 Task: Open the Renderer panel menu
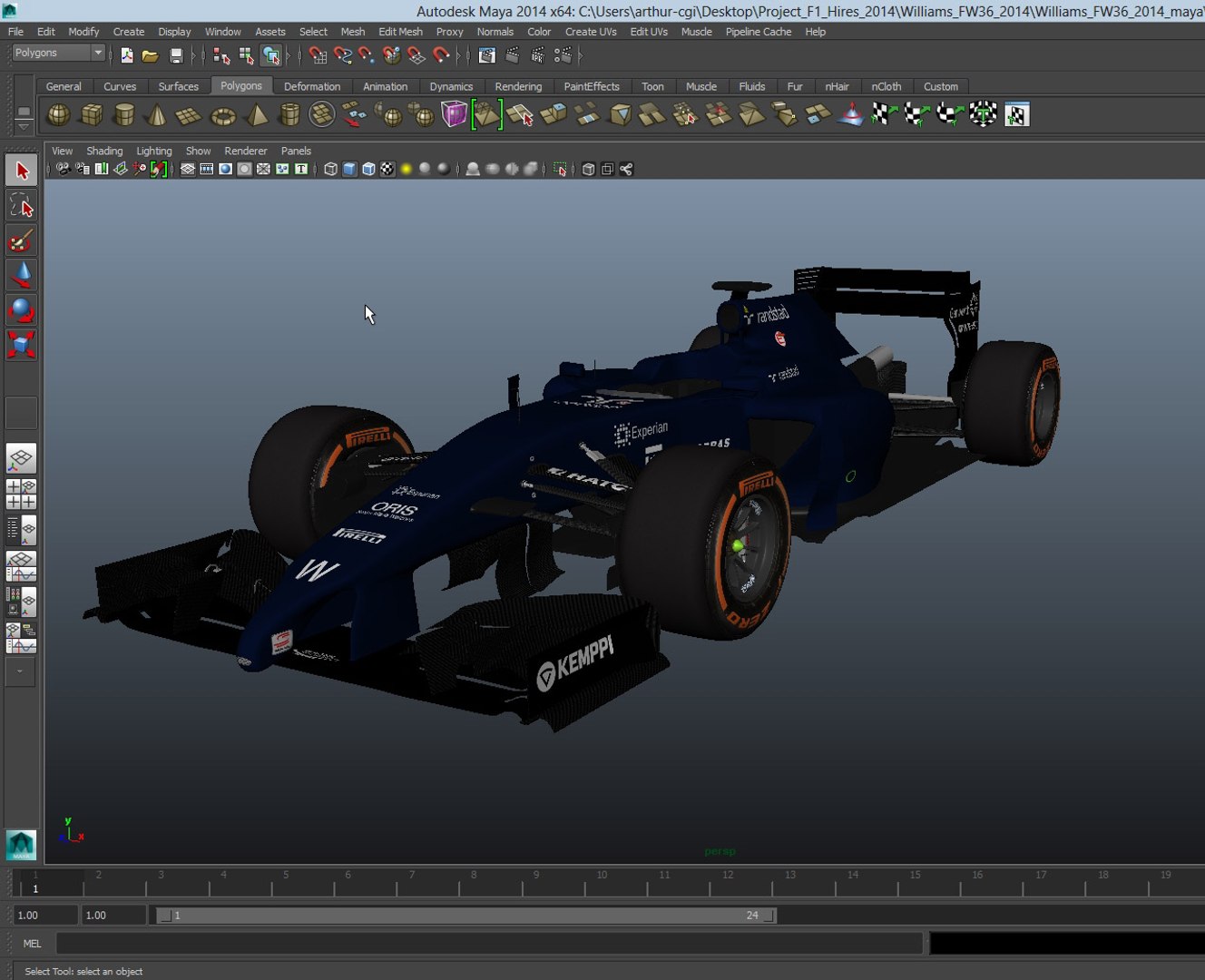pos(246,151)
